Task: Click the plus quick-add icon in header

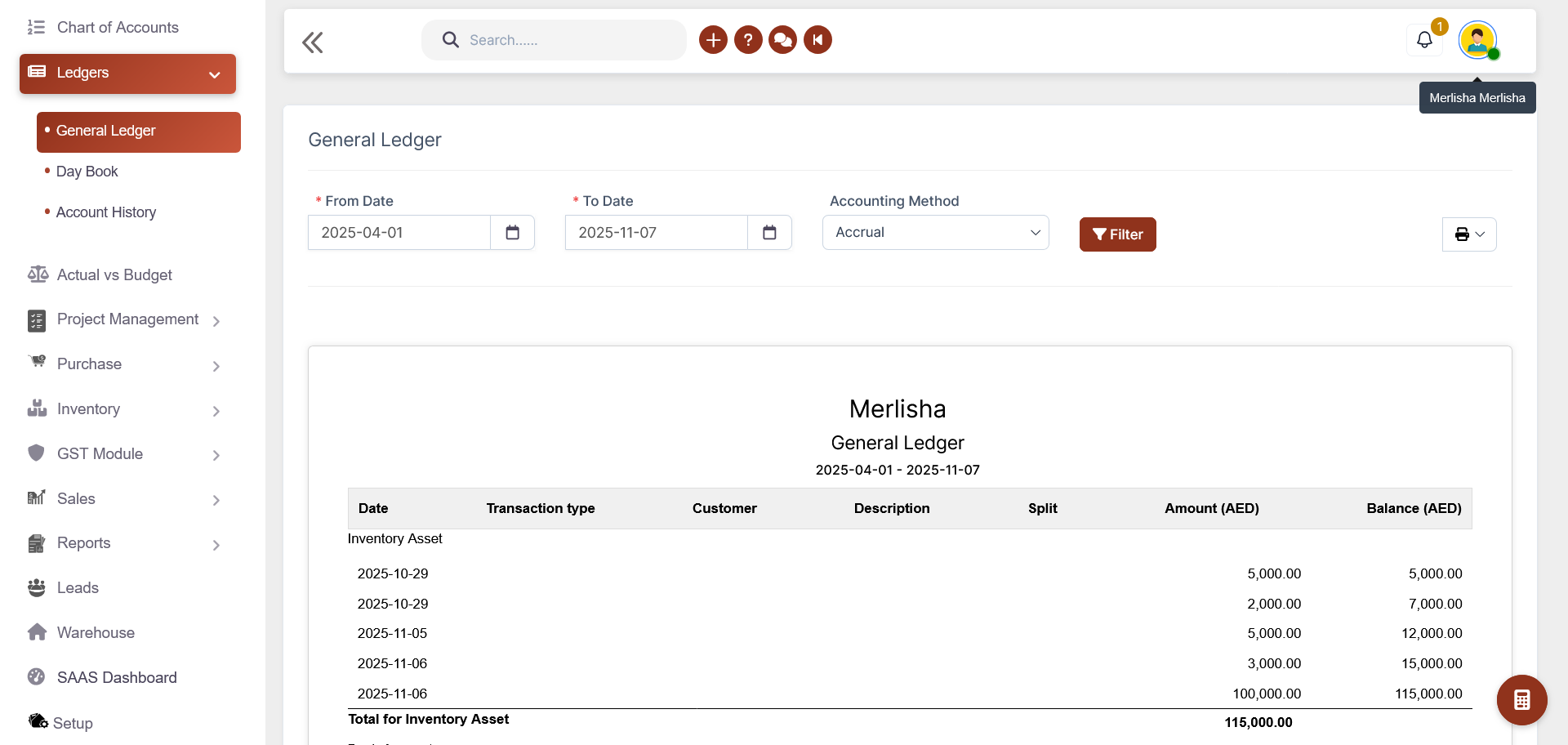Action: pos(713,39)
